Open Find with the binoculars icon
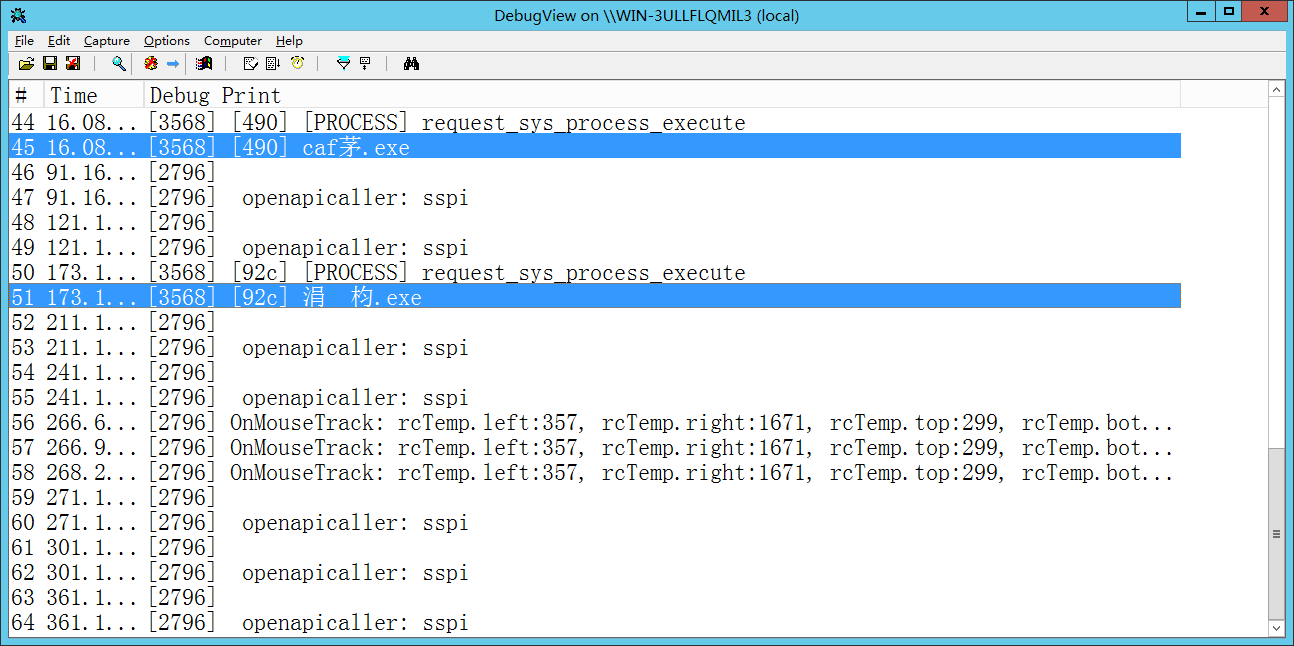 (x=411, y=63)
